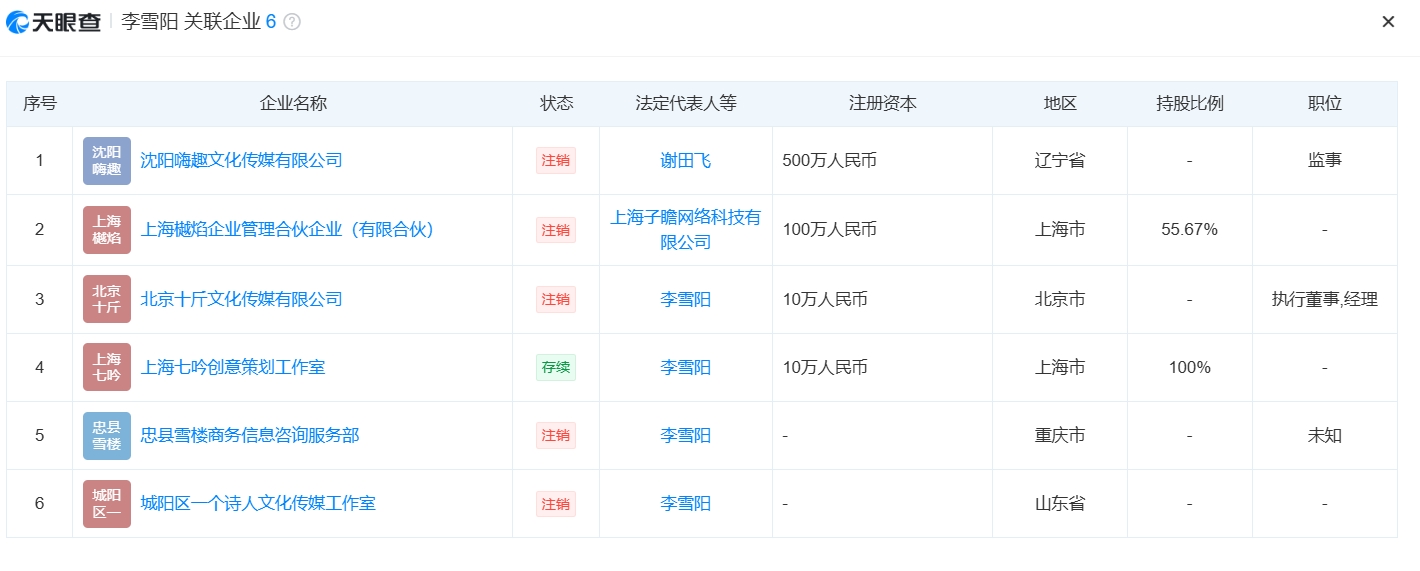Open 忠县雪楼商务信息咨询服务部 link
The width and height of the screenshot is (1420, 571).
(x=250, y=435)
